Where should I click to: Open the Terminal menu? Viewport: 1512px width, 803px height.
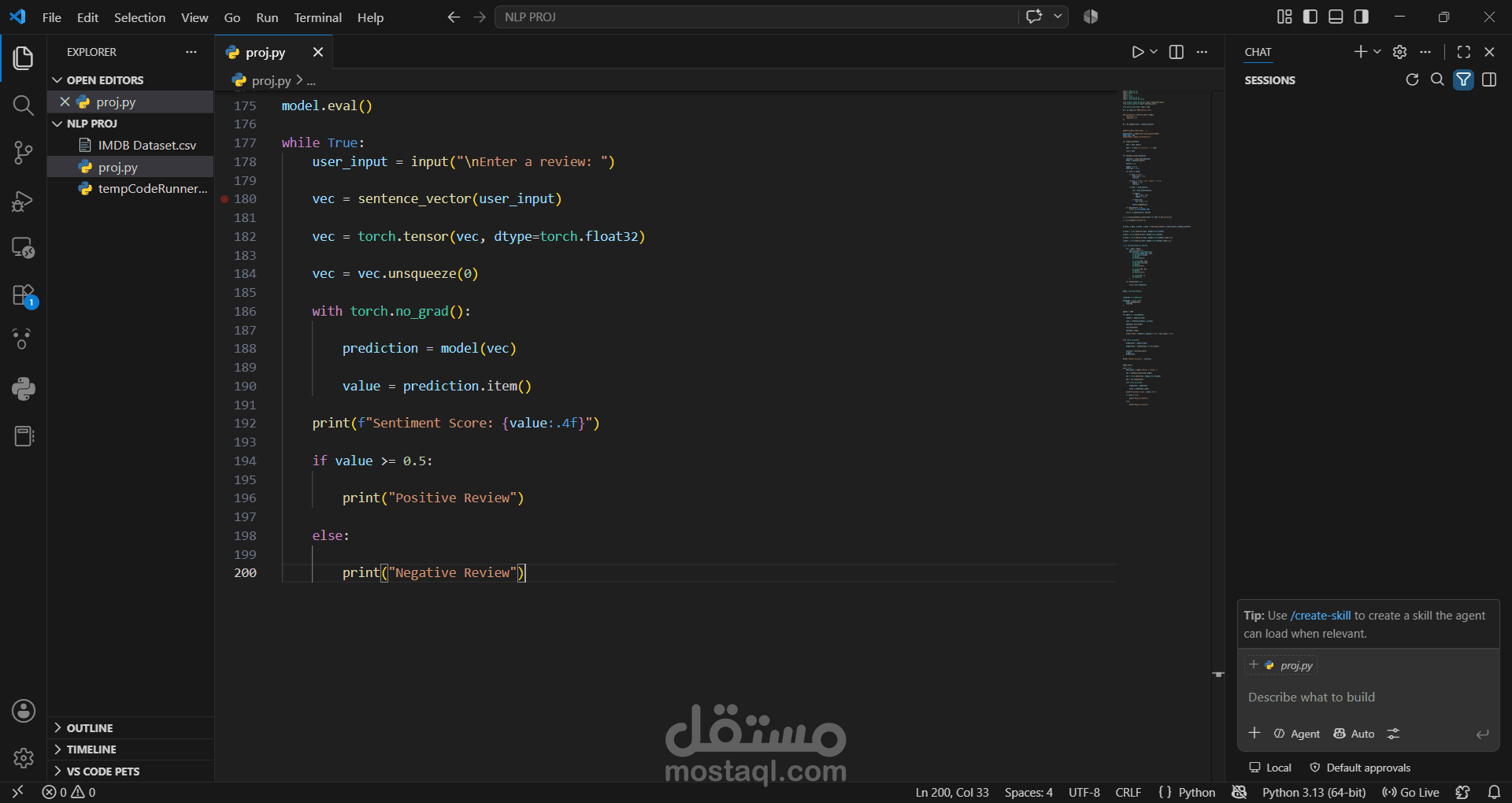tap(317, 17)
